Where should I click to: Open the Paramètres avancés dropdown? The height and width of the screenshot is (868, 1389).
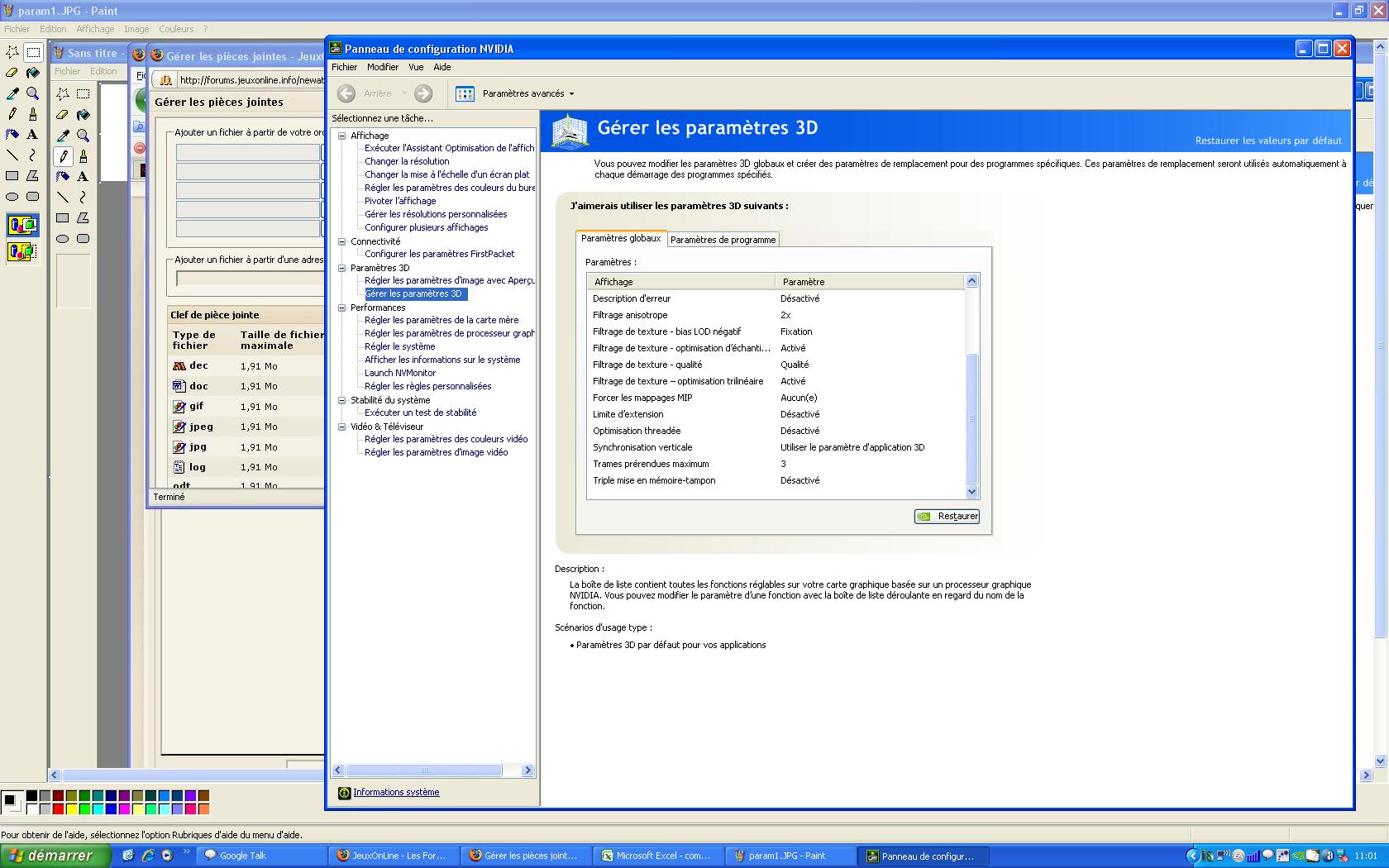[527, 93]
